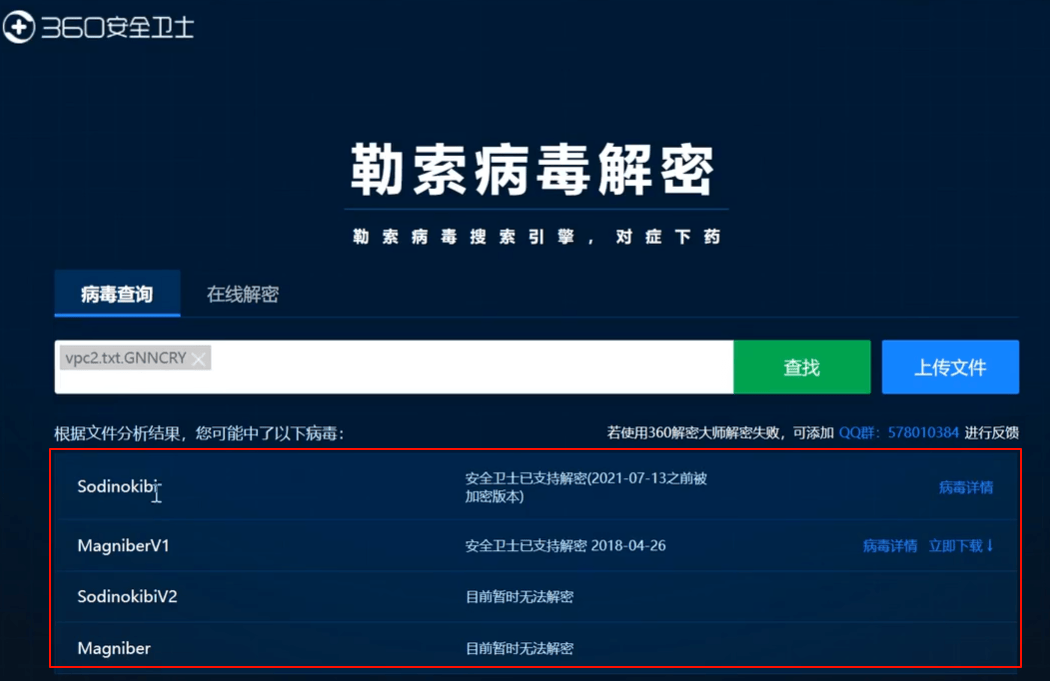Image resolution: width=1050 pixels, height=681 pixels.
Task: Click the 根据文件分析结果 result heading text
Action: coord(200,433)
